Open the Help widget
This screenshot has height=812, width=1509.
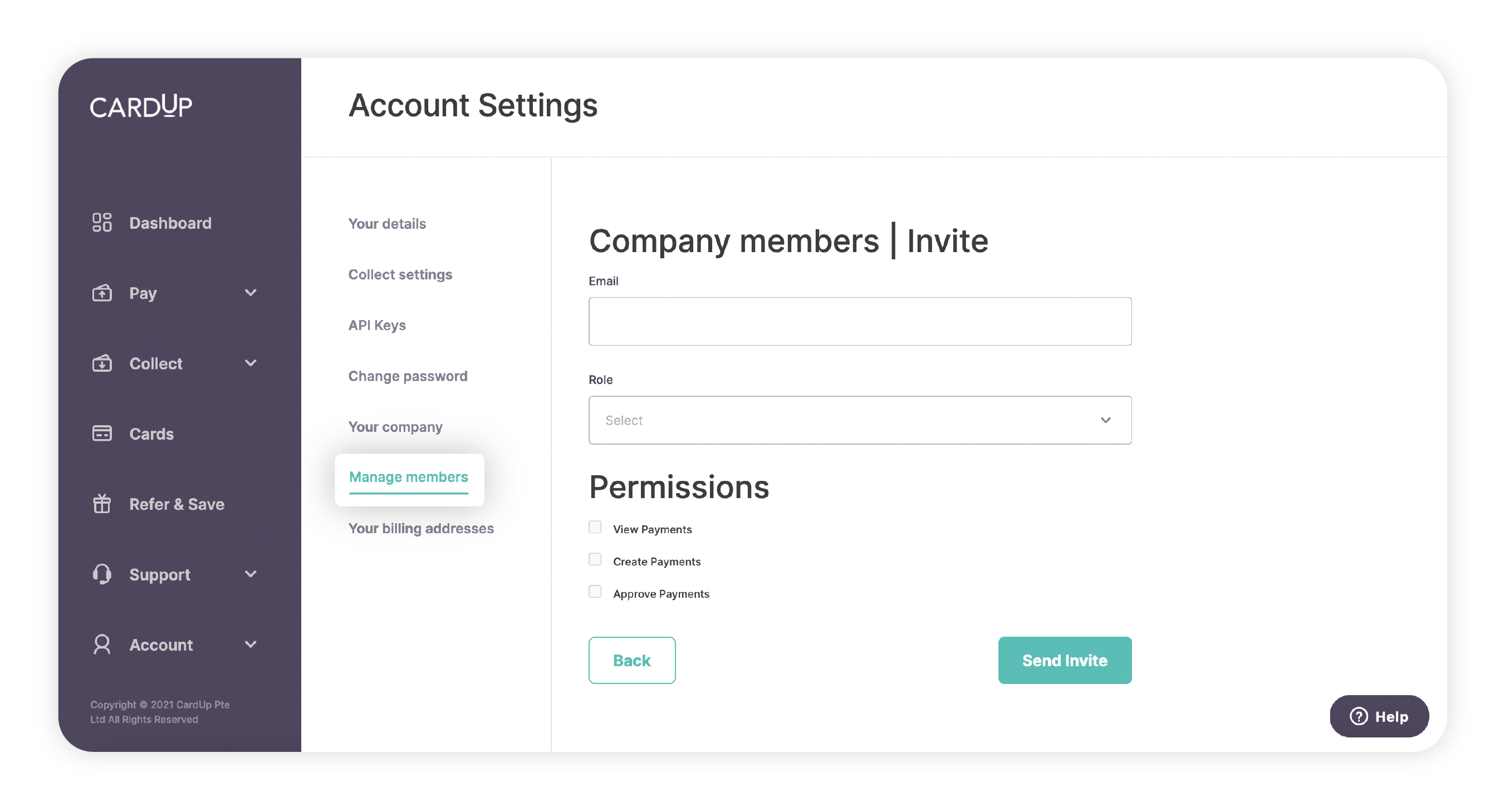1378,717
